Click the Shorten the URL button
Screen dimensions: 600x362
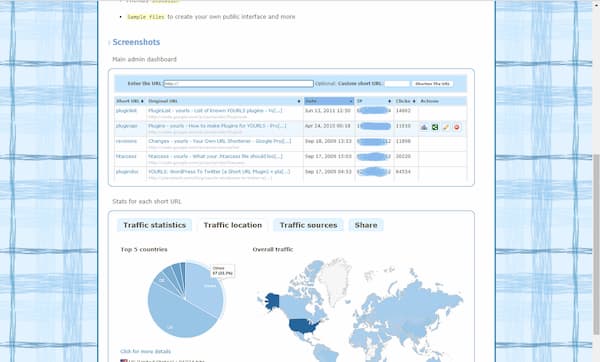432,84
